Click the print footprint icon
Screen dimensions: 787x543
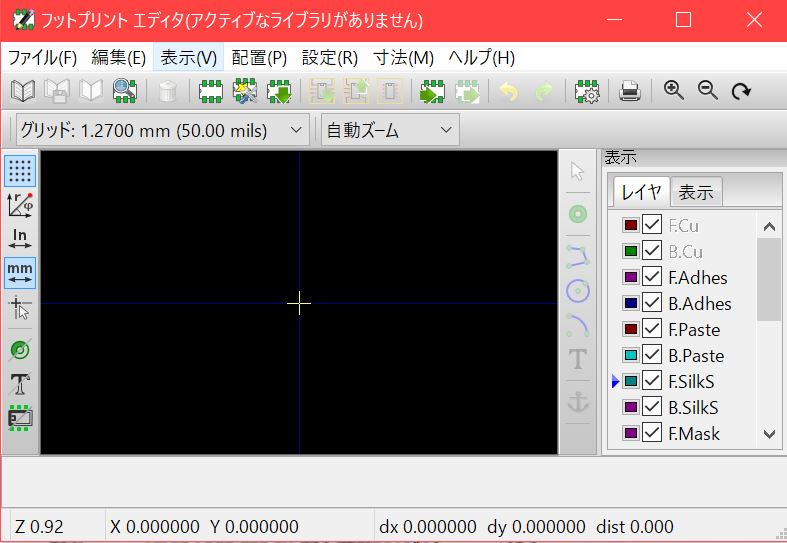click(629, 91)
